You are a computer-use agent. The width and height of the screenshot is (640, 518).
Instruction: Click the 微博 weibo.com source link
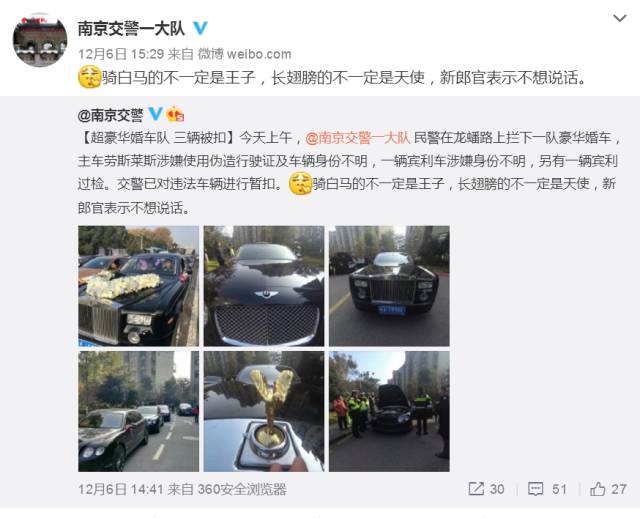point(244,54)
